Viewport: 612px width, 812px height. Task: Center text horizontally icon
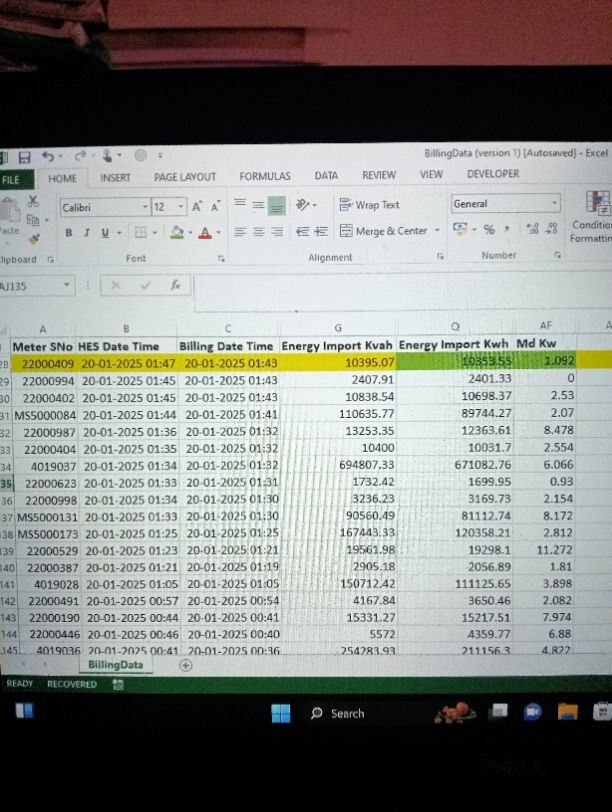(258, 231)
